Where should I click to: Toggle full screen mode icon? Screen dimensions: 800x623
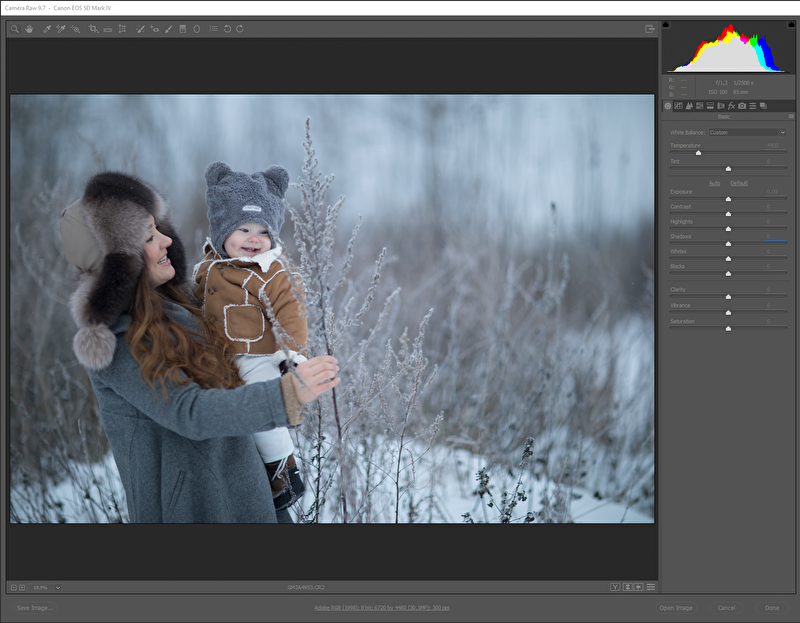[650, 29]
